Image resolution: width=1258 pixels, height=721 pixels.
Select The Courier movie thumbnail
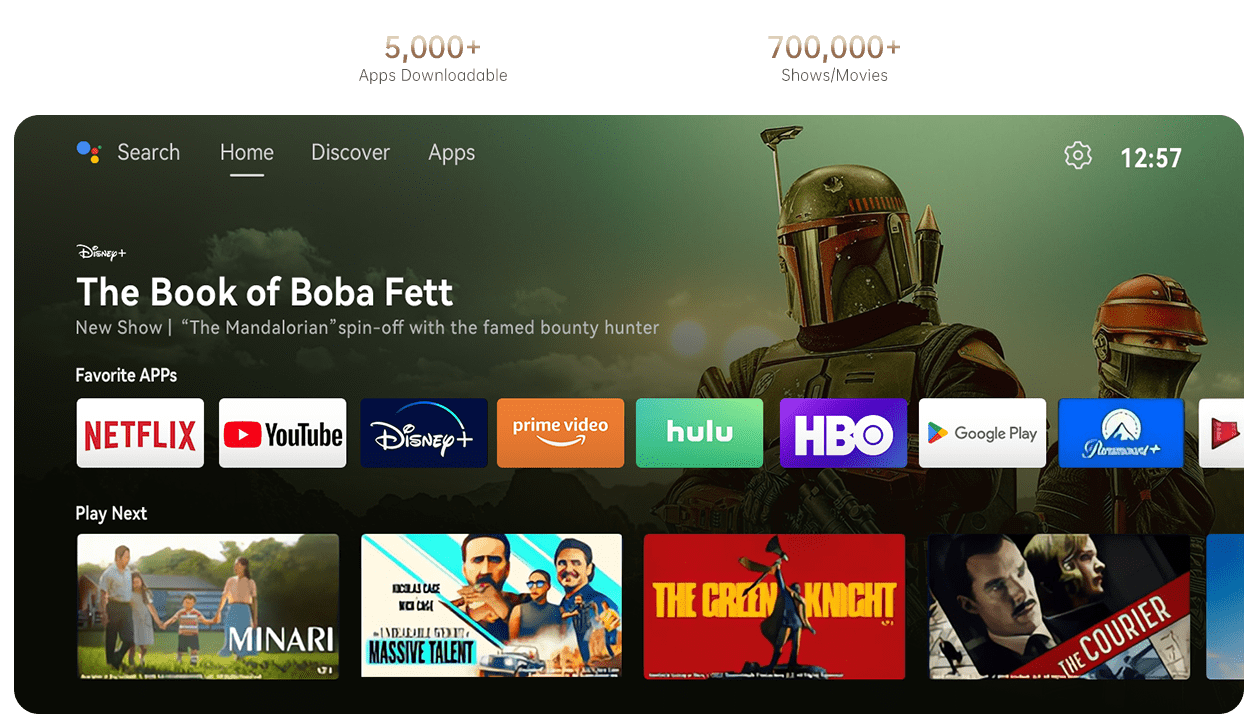pyautogui.click(x=1059, y=606)
